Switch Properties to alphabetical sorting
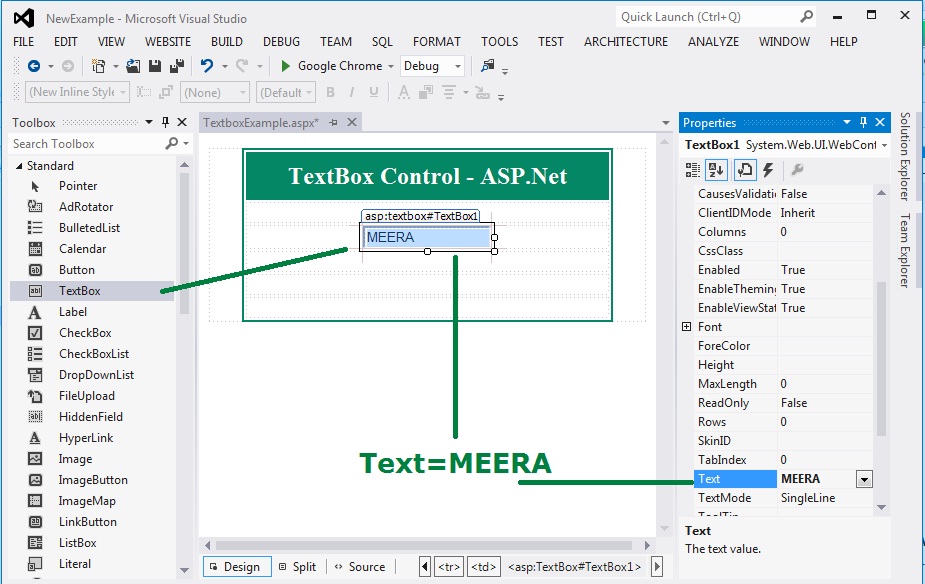This screenshot has width=925, height=584. coord(717,170)
